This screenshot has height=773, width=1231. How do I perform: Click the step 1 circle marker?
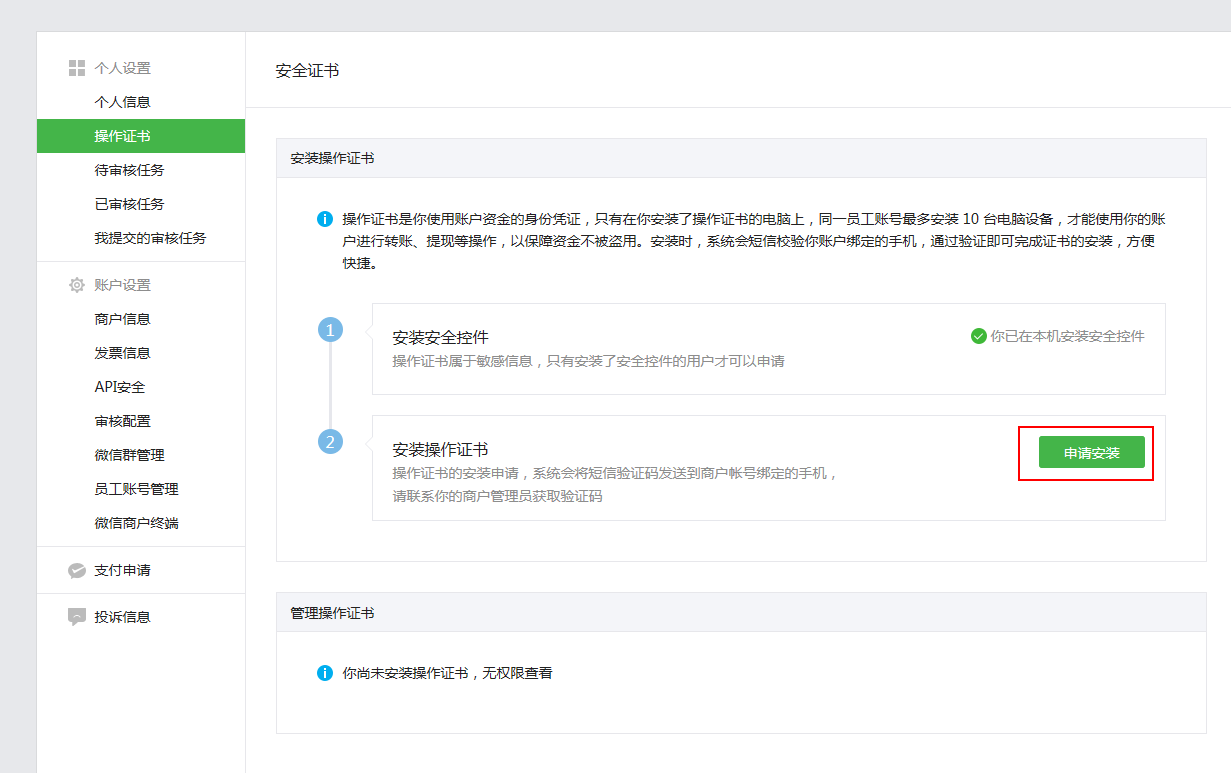(x=330, y=330)
